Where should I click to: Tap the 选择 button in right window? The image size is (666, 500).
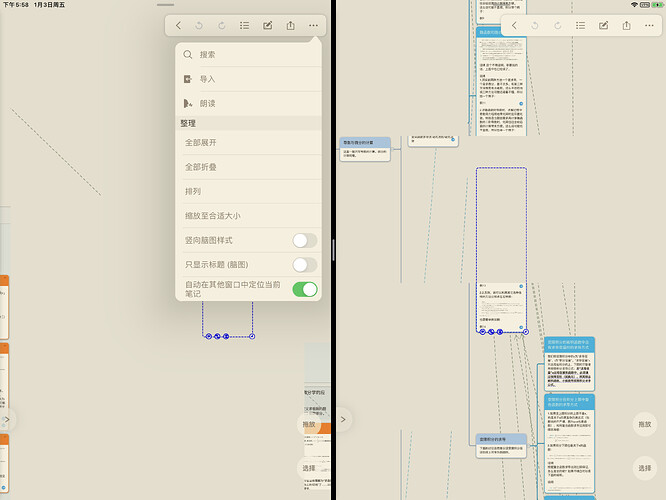[x=645, y=468]
